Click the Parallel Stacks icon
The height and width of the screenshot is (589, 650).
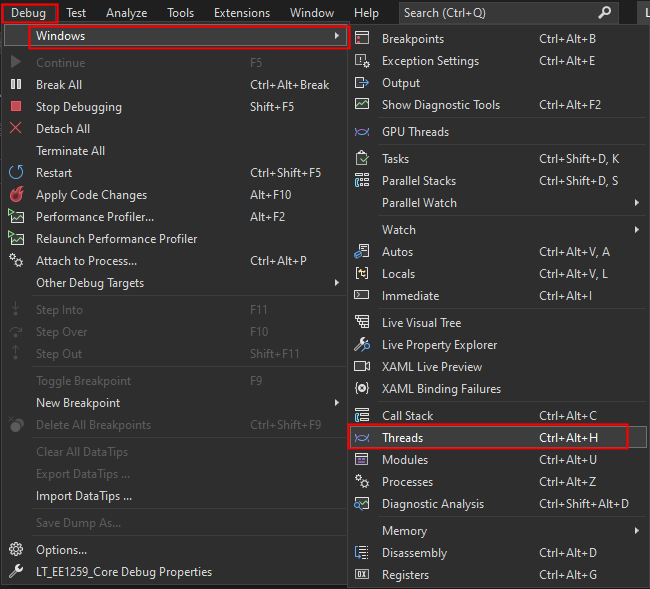[x=362, y=181]
